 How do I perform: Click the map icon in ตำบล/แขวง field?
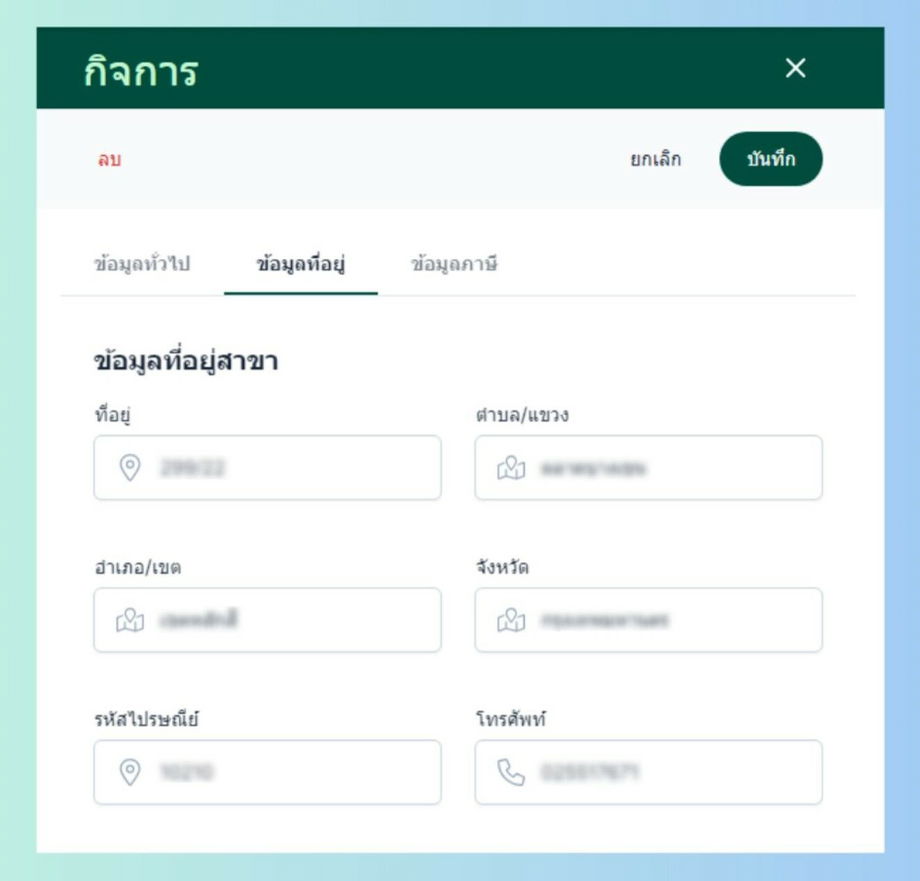pyautogui.click(x=511, y=468)
